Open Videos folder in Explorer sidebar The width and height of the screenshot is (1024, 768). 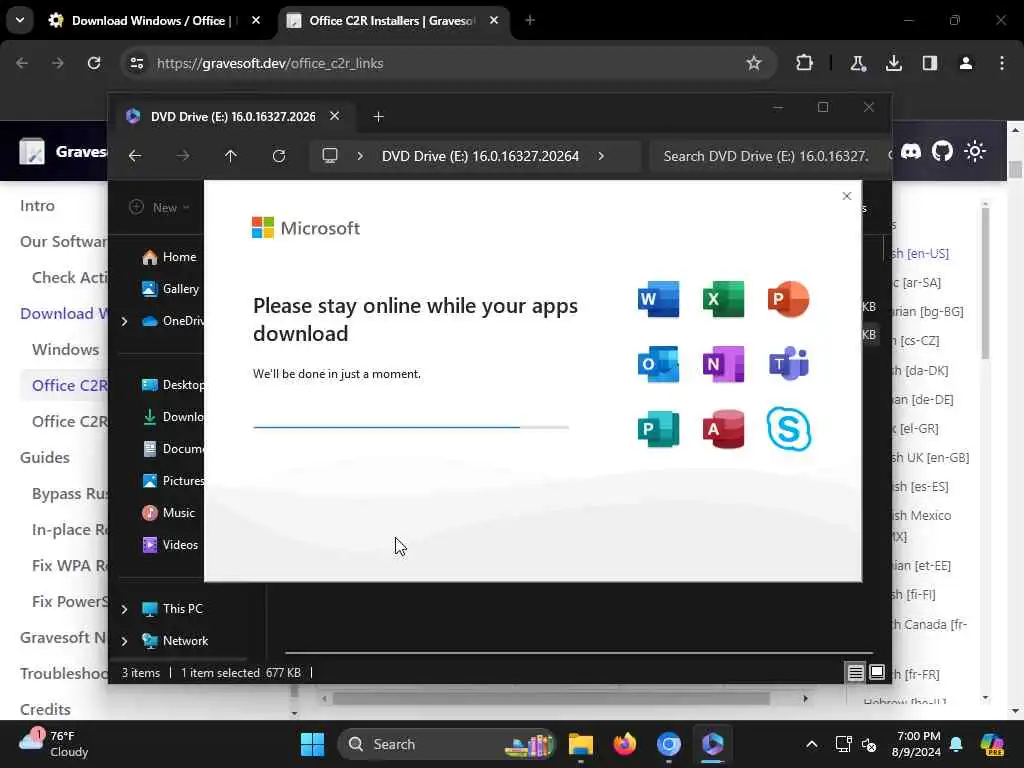170,545
